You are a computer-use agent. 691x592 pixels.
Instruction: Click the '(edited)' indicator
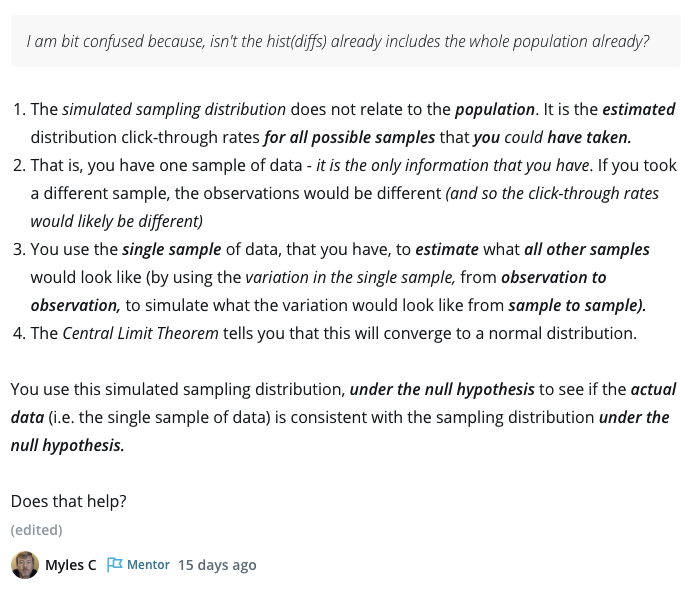point(36,530)
